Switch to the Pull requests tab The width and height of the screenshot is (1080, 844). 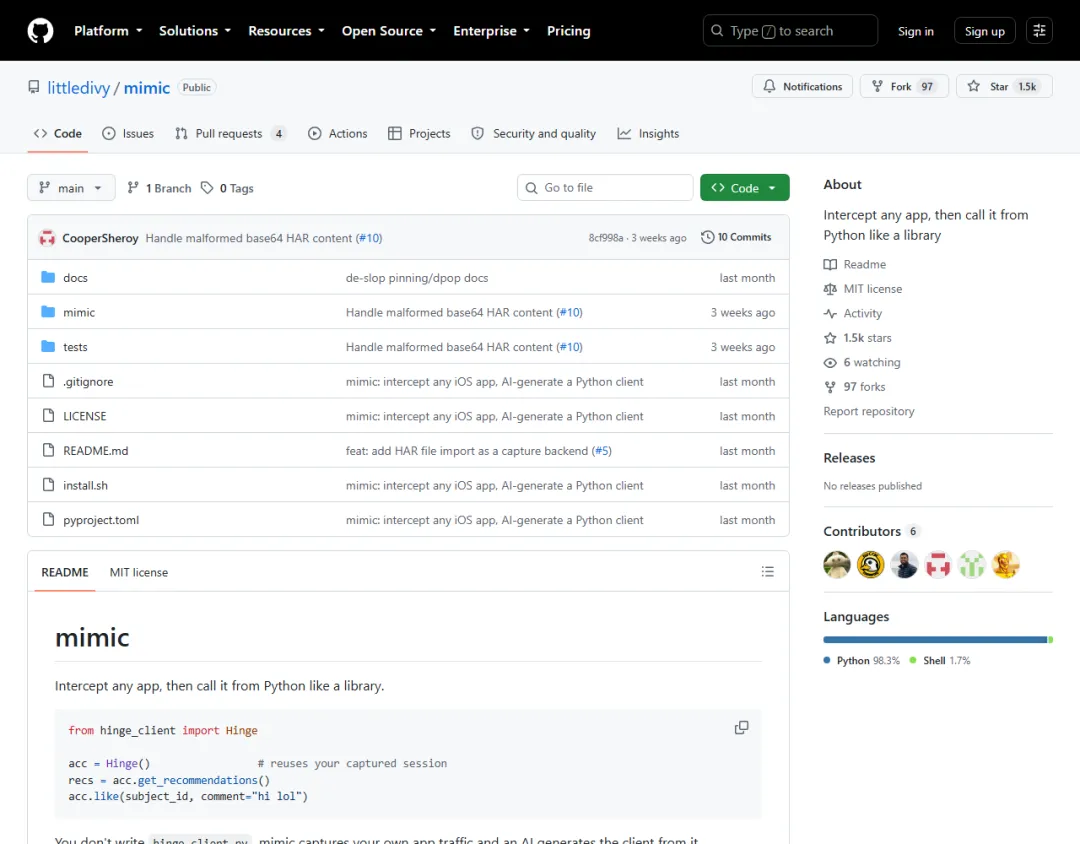point(230,134)
